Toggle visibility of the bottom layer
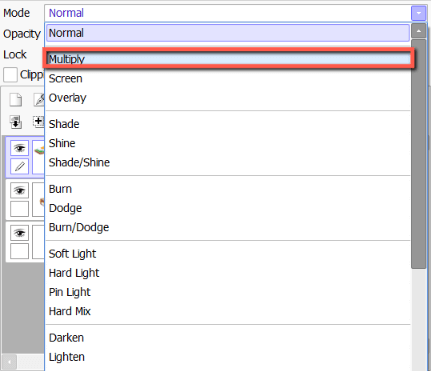Screen dimensions: 431x371 click(x=19, y=233)
